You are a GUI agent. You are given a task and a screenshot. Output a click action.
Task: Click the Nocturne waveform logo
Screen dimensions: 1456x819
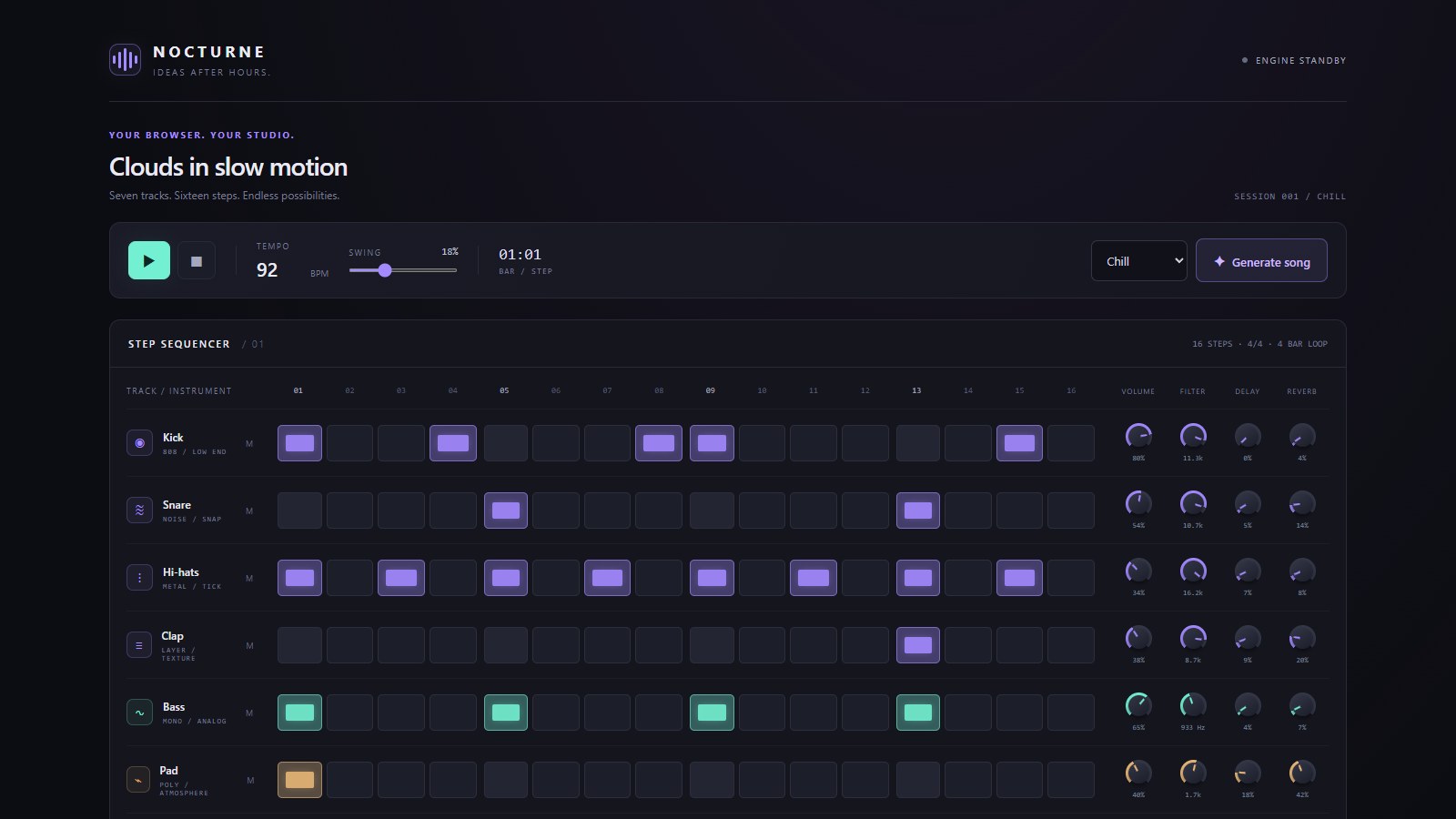coord(125,60)
